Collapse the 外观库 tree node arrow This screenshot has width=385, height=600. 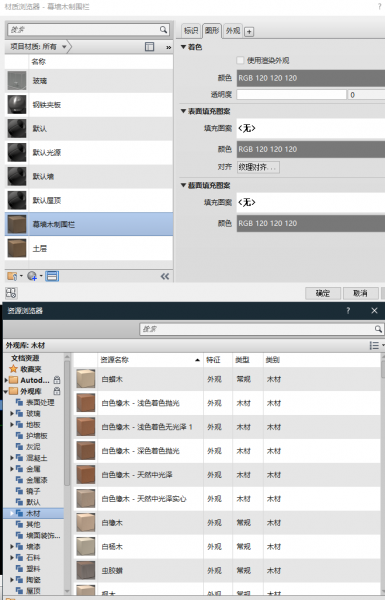coord(6,391)
